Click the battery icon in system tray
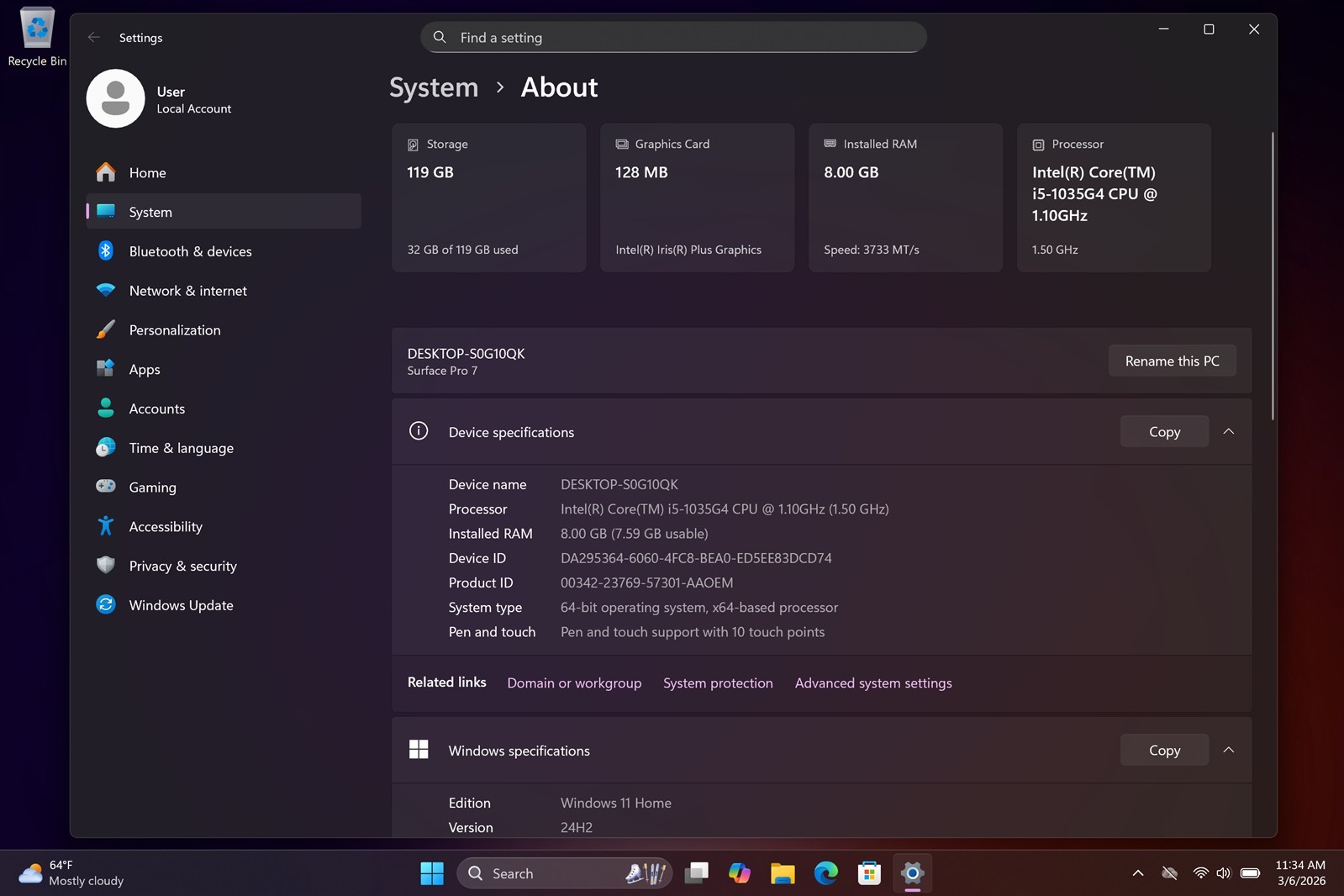The width and height of the screenshot is (1344, 896). click(1250, 873)
